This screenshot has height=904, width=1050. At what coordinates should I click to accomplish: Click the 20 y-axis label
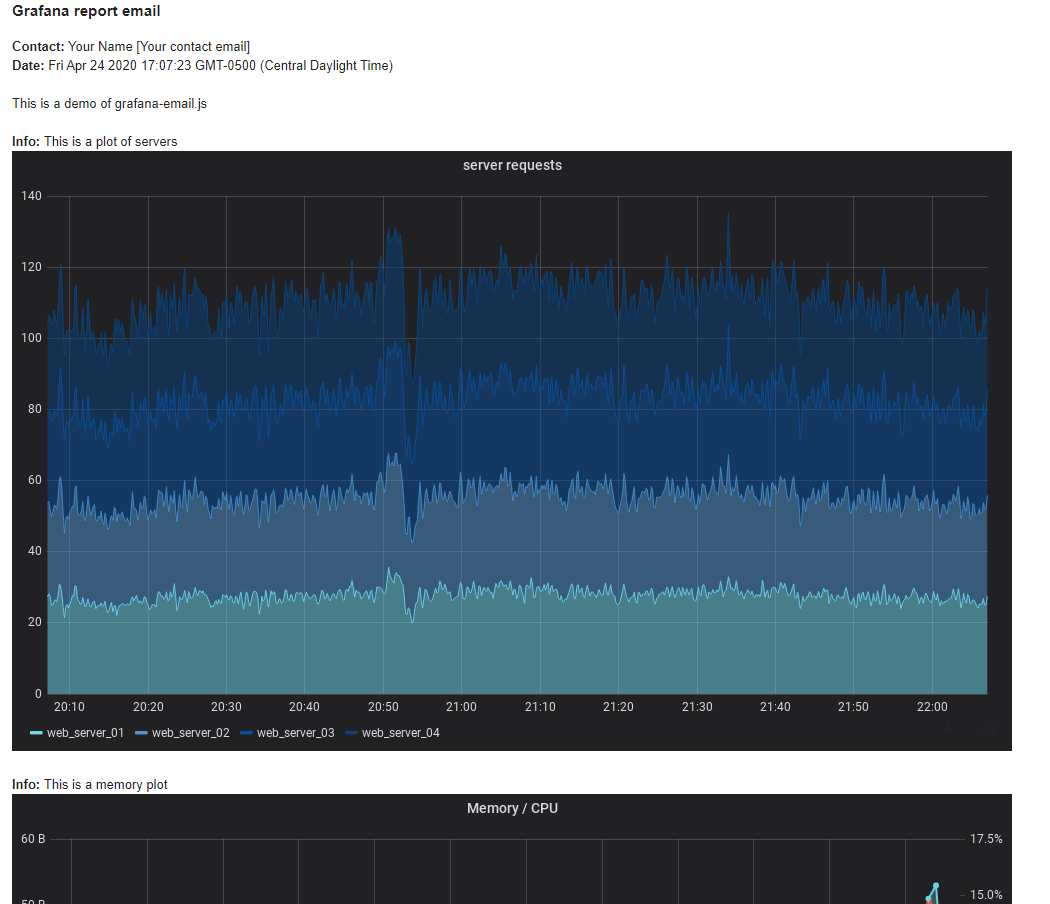point(35,622)
